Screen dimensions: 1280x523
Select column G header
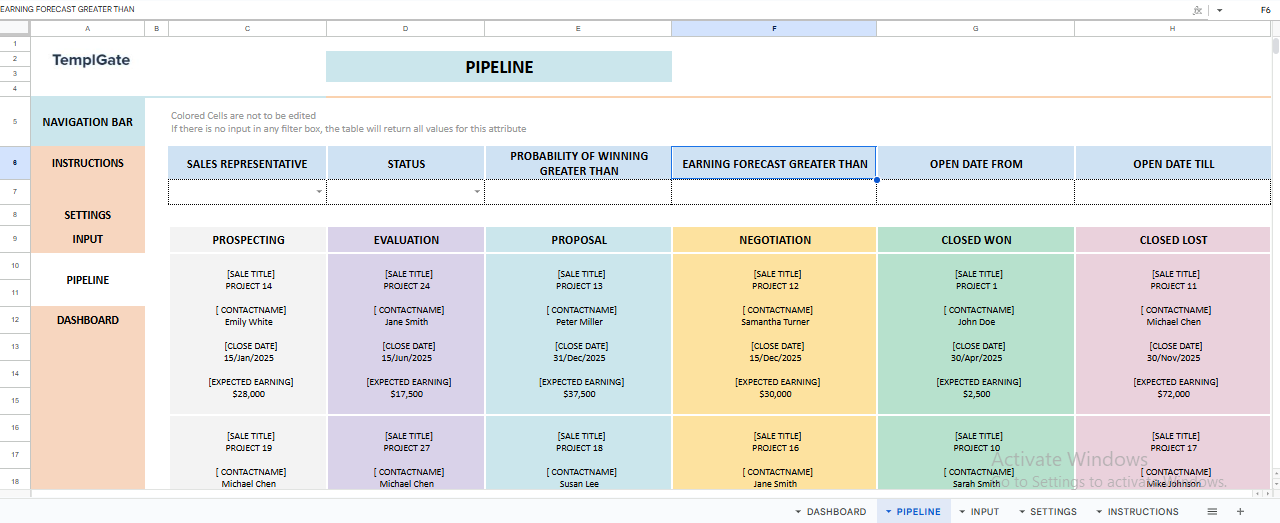976,29
